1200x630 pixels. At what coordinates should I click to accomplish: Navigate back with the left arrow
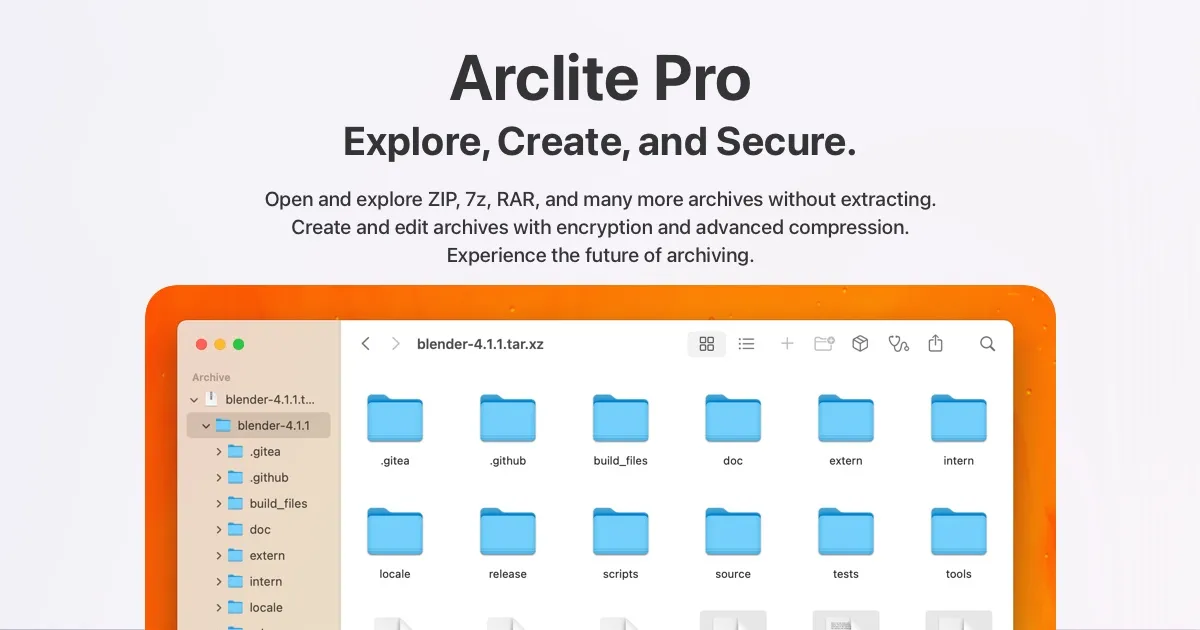[x=365, y=343]
